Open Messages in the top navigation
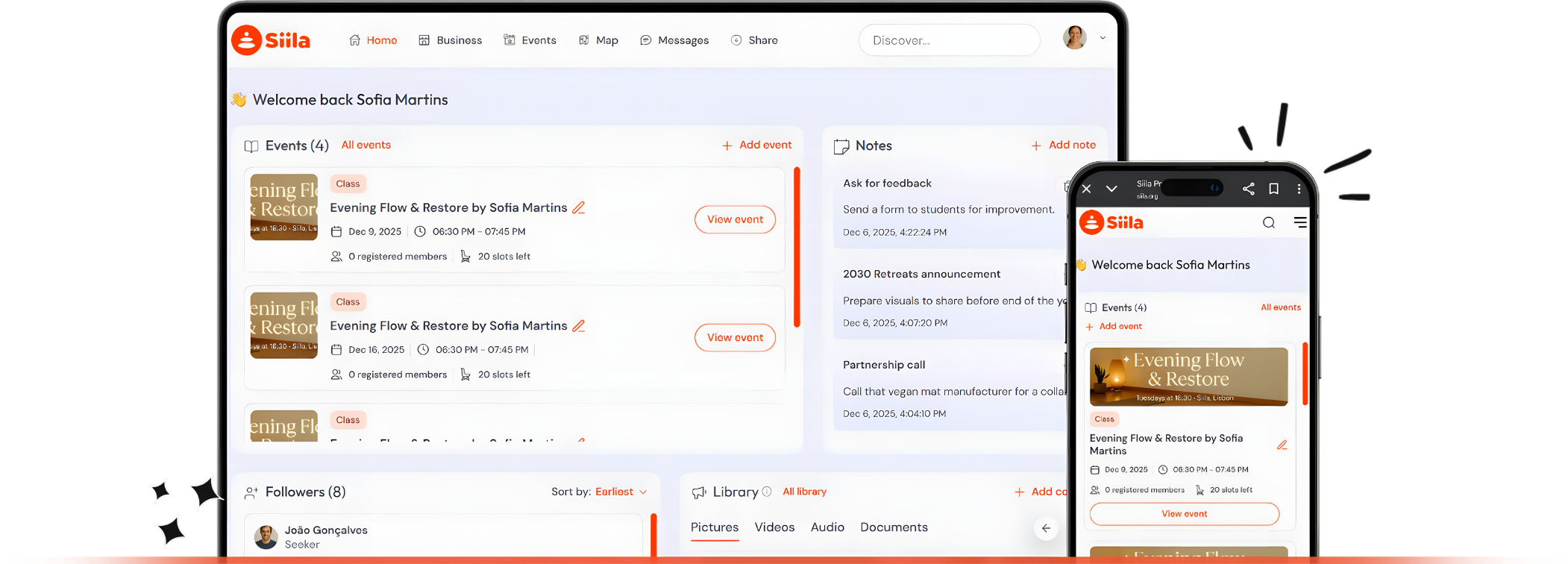Image resolution: width=1568 pixels, height=564 pixels. pos(674,40)
